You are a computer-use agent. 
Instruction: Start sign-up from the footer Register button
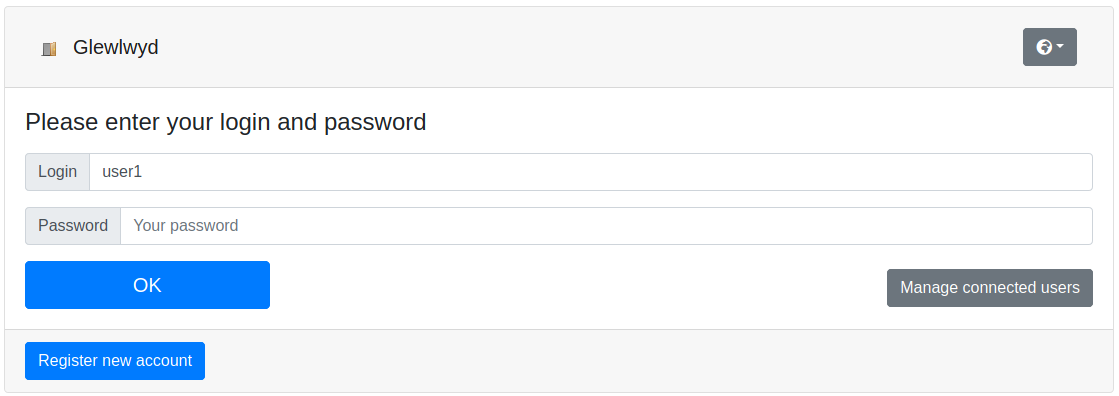click(115, 361)
